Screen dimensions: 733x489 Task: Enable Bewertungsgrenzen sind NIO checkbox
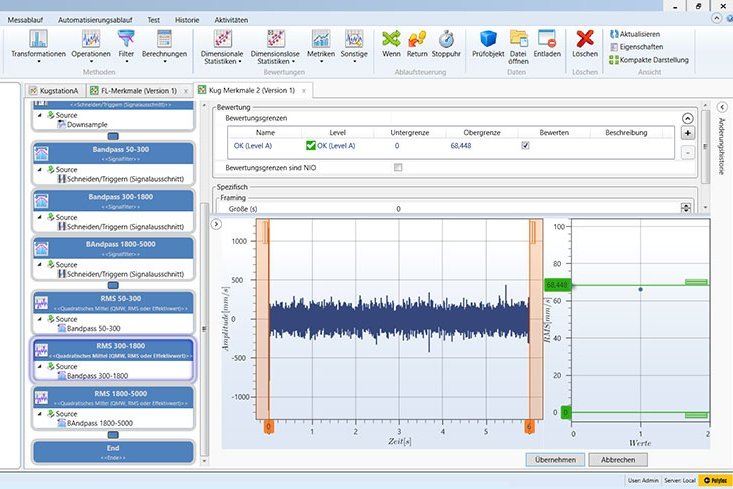[x=398, y=167]
